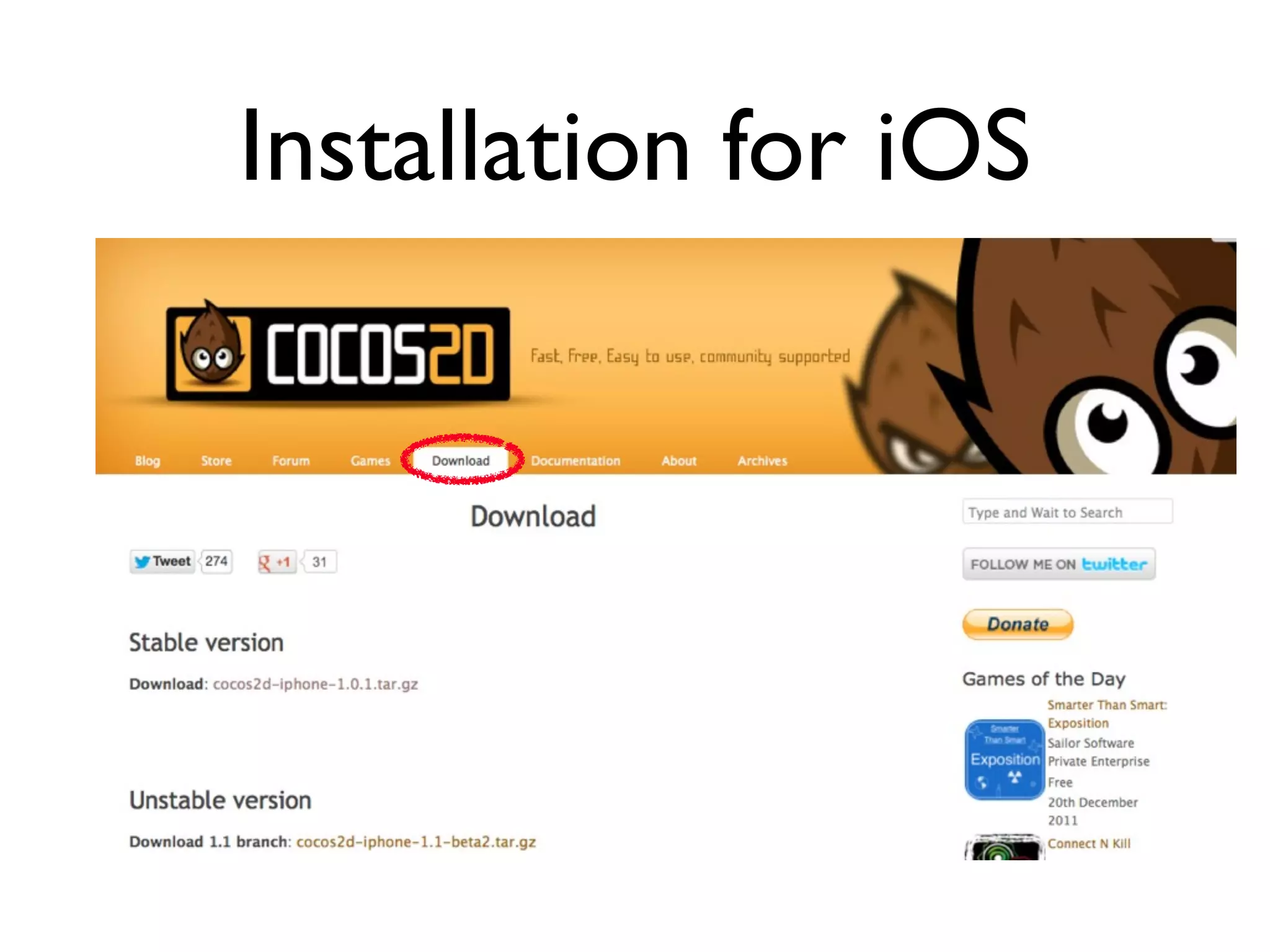Open the About page
1270x952 pixels.
(679, 461)
